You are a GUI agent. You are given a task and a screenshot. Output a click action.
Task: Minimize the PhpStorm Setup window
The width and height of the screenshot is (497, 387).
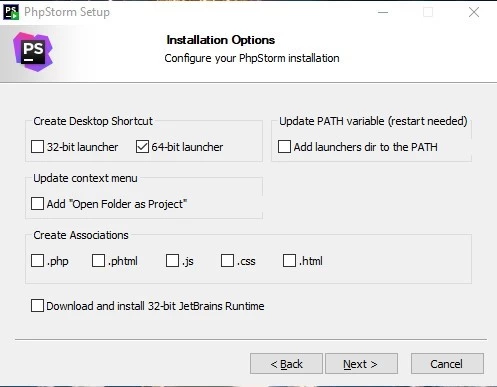pos(383,12)
